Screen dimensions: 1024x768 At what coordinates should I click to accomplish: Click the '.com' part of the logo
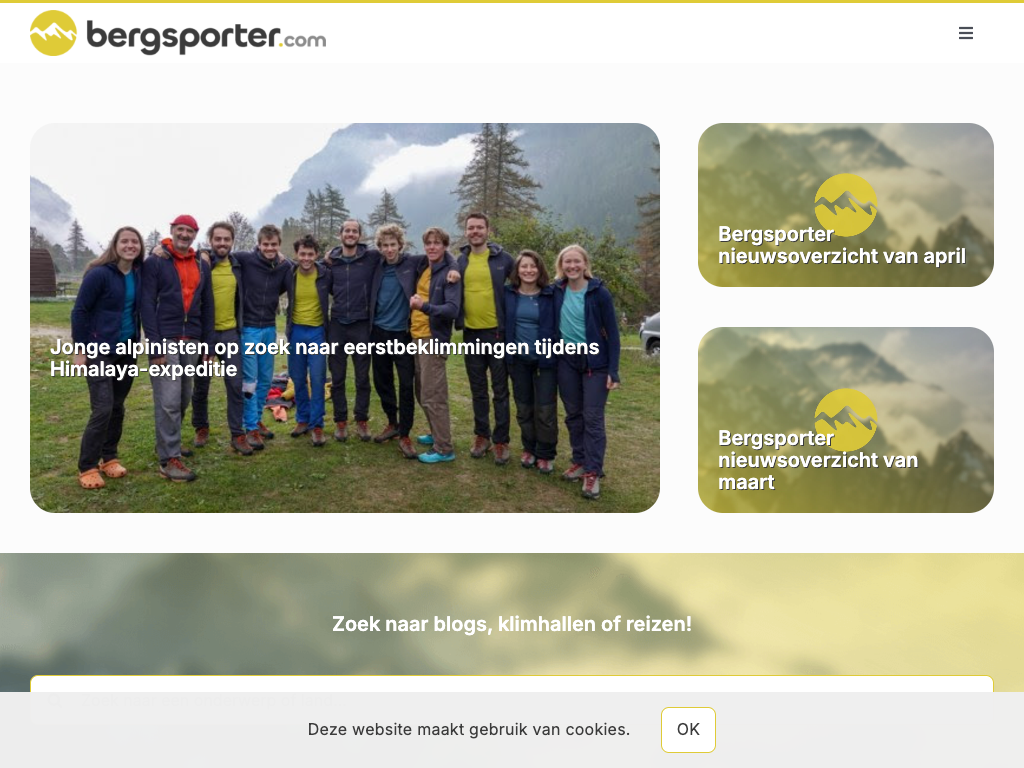click(x=304, y=40)
